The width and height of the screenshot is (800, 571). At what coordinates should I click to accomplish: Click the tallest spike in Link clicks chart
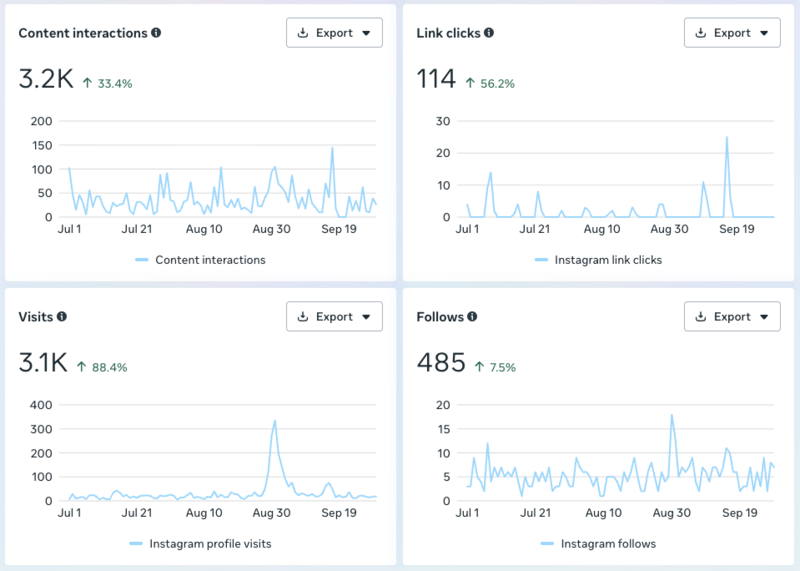click(x=726, y=138)
